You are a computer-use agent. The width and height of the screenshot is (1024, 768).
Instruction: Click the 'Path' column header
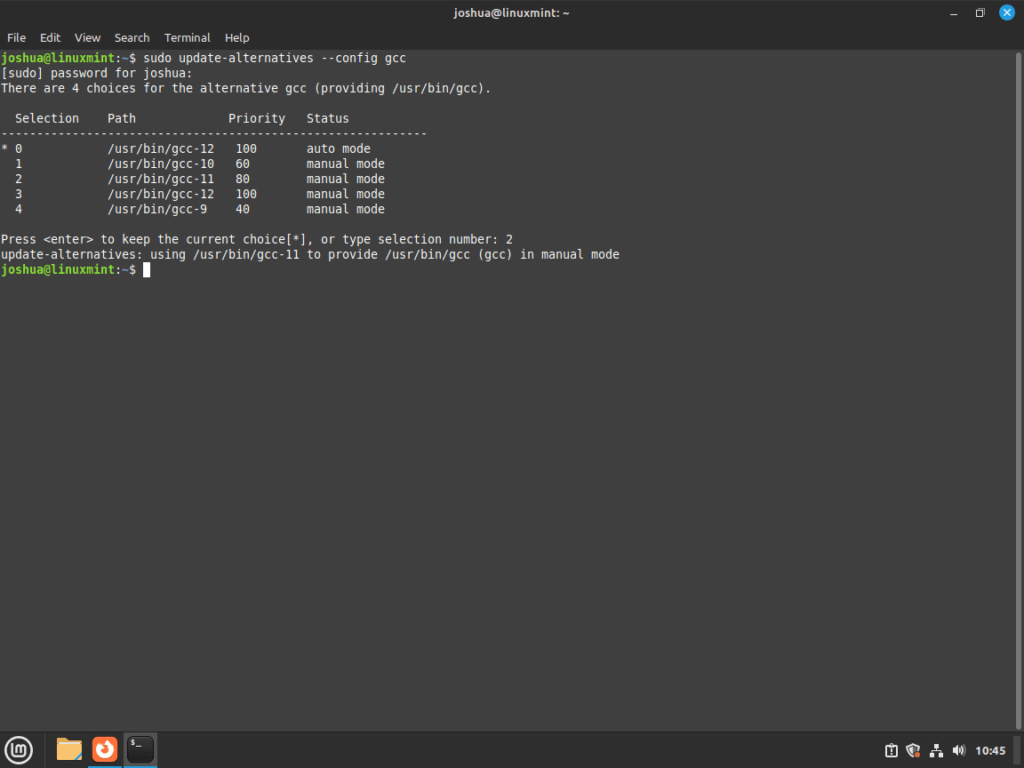[121, 118]
